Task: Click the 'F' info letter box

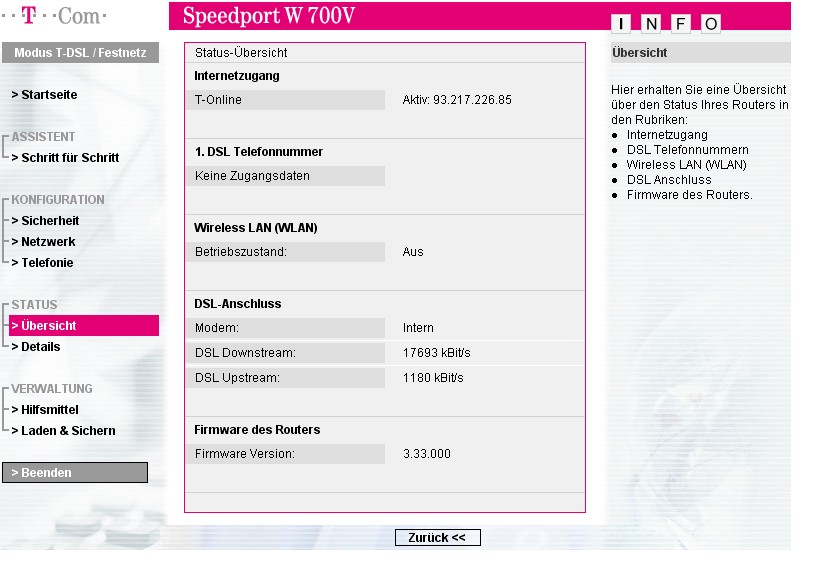Action: [x=680, y=23]
